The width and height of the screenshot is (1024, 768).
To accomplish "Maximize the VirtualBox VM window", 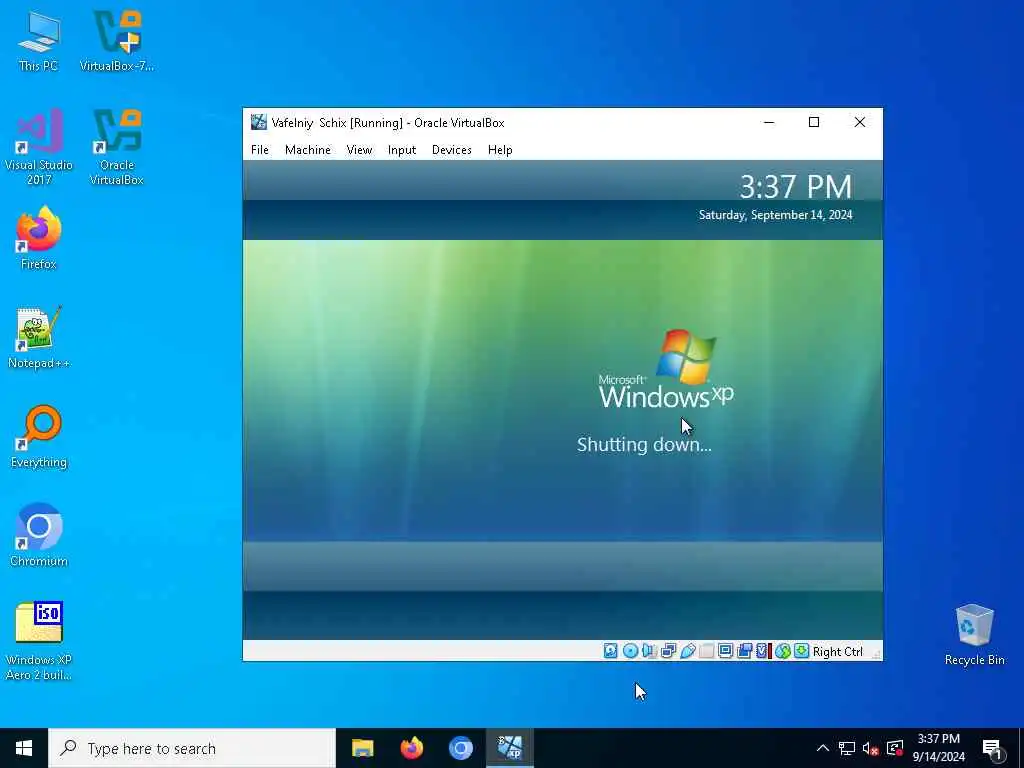I will coord(814,122).
